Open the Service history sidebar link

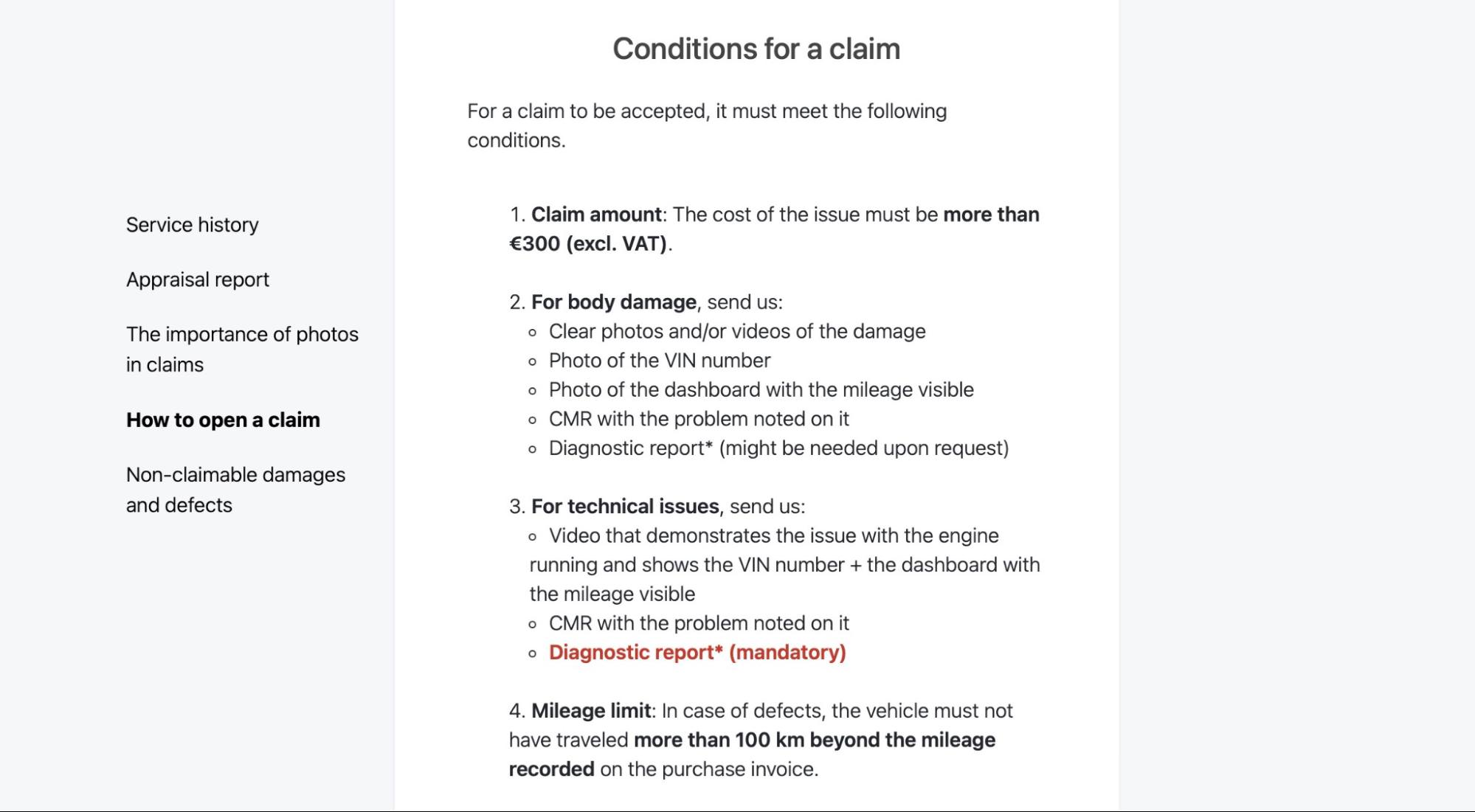pyautogui.click(x=192, y=225)
